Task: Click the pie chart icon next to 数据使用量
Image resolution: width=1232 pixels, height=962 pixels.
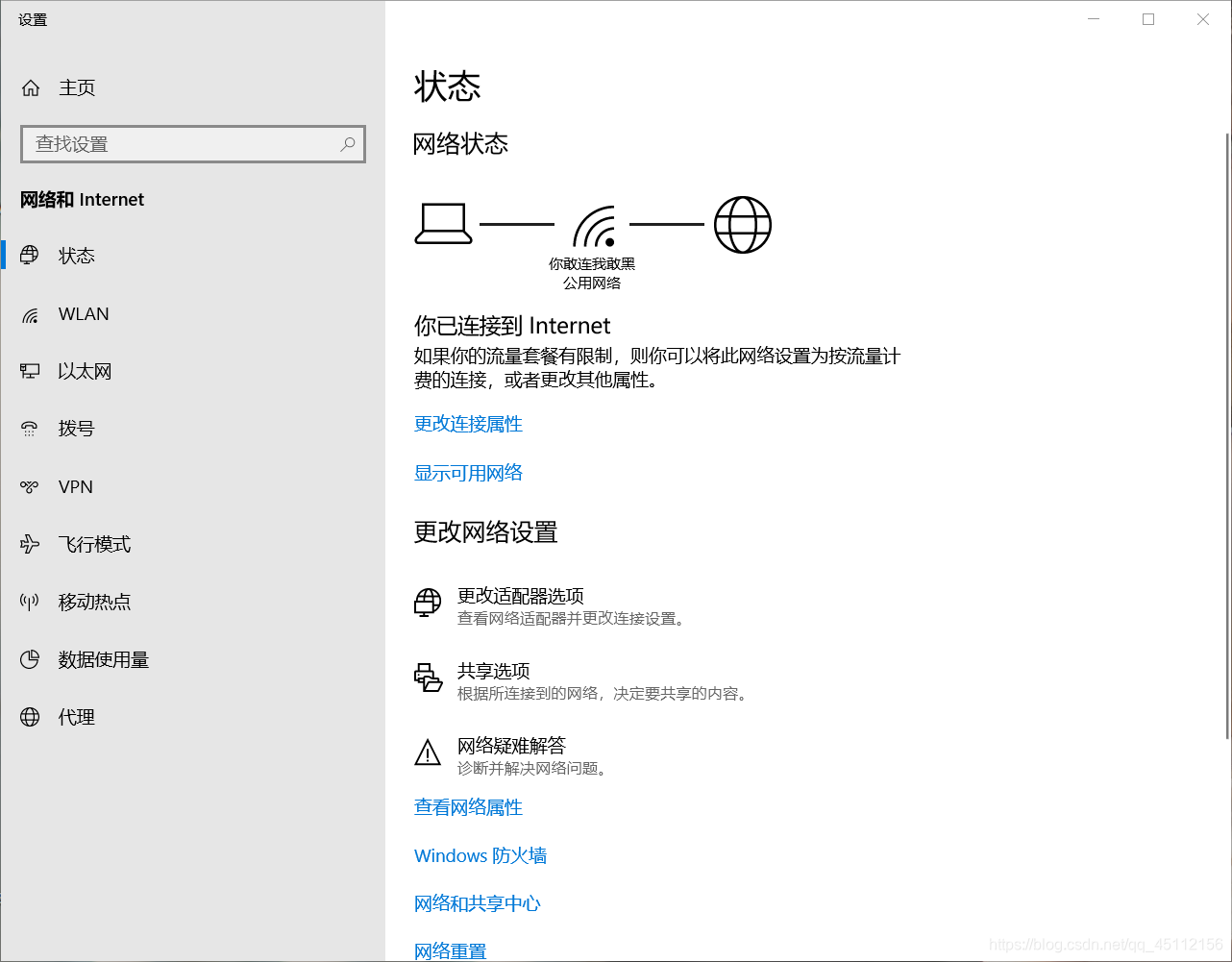Action: [x=30, y=659]
